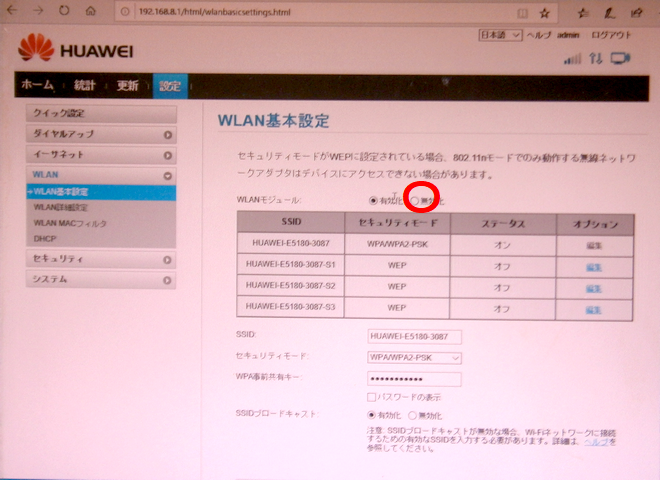Image resolution: width=660 pixels, height=480 pixels.
Task: Click the SSID text field
Action: coord(414,337)
